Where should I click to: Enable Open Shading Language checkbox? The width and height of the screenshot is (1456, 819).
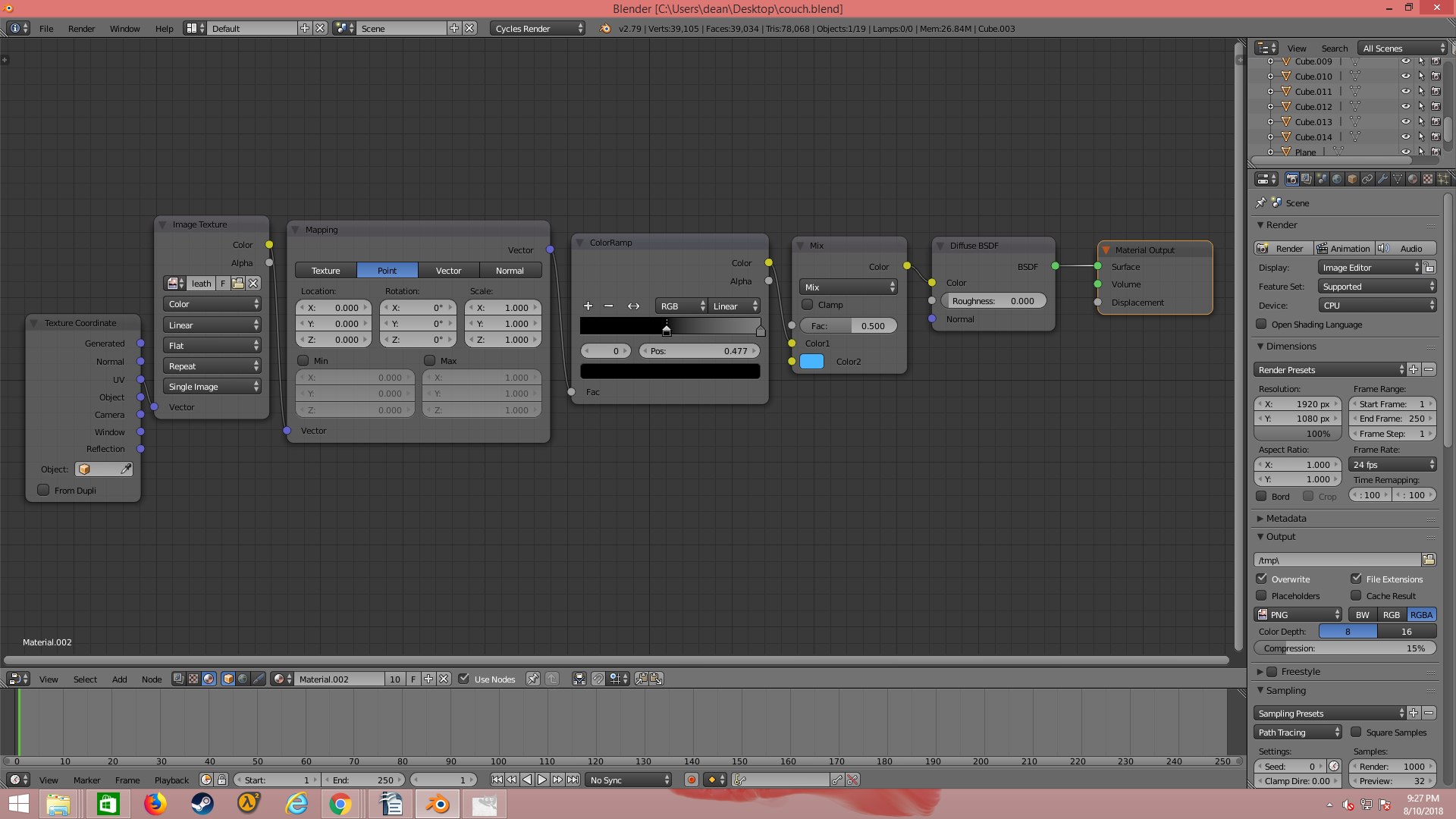[x=1262, y=324]
